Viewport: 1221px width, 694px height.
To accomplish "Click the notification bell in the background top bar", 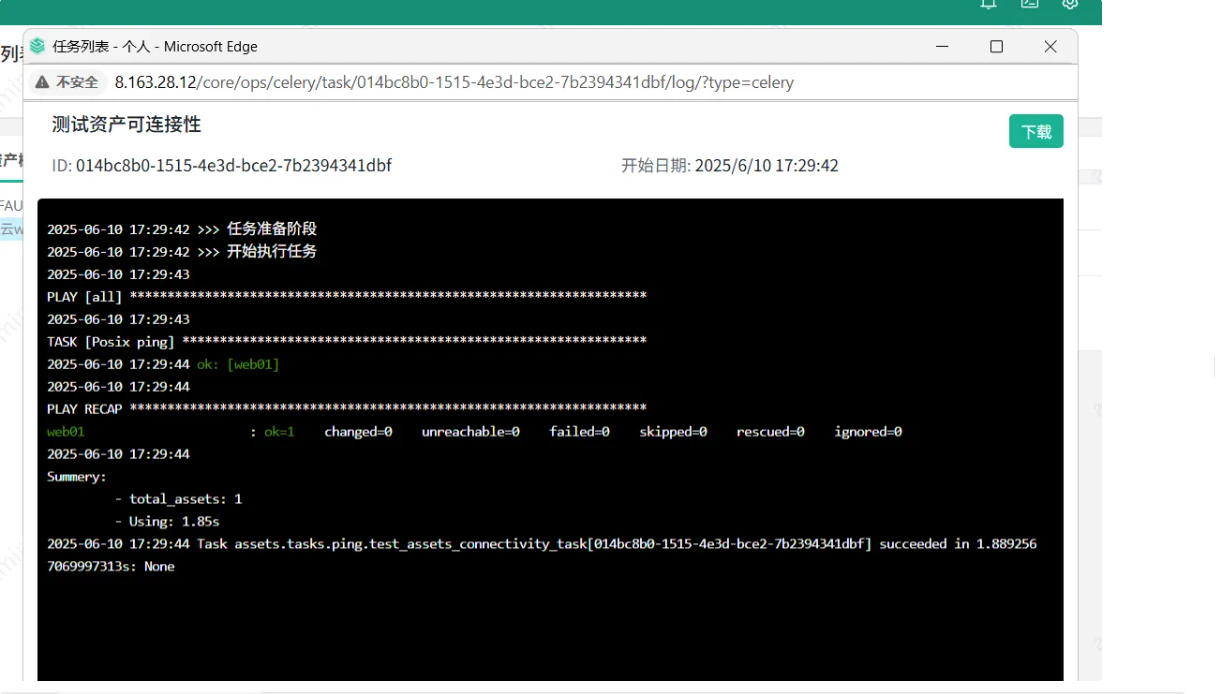I will (x=988, y=4).
